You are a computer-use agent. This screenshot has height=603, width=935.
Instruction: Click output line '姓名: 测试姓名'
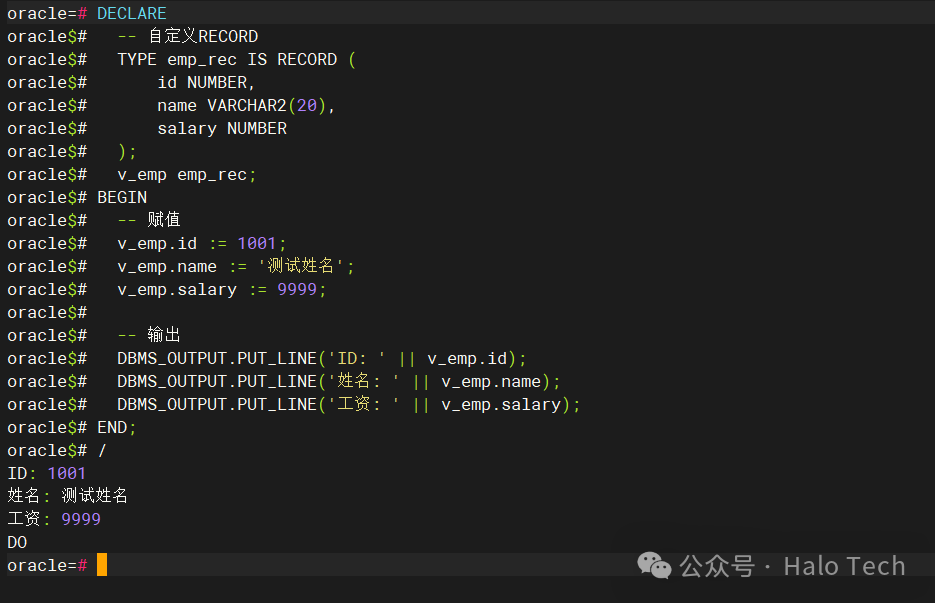(x=67, y=496)
